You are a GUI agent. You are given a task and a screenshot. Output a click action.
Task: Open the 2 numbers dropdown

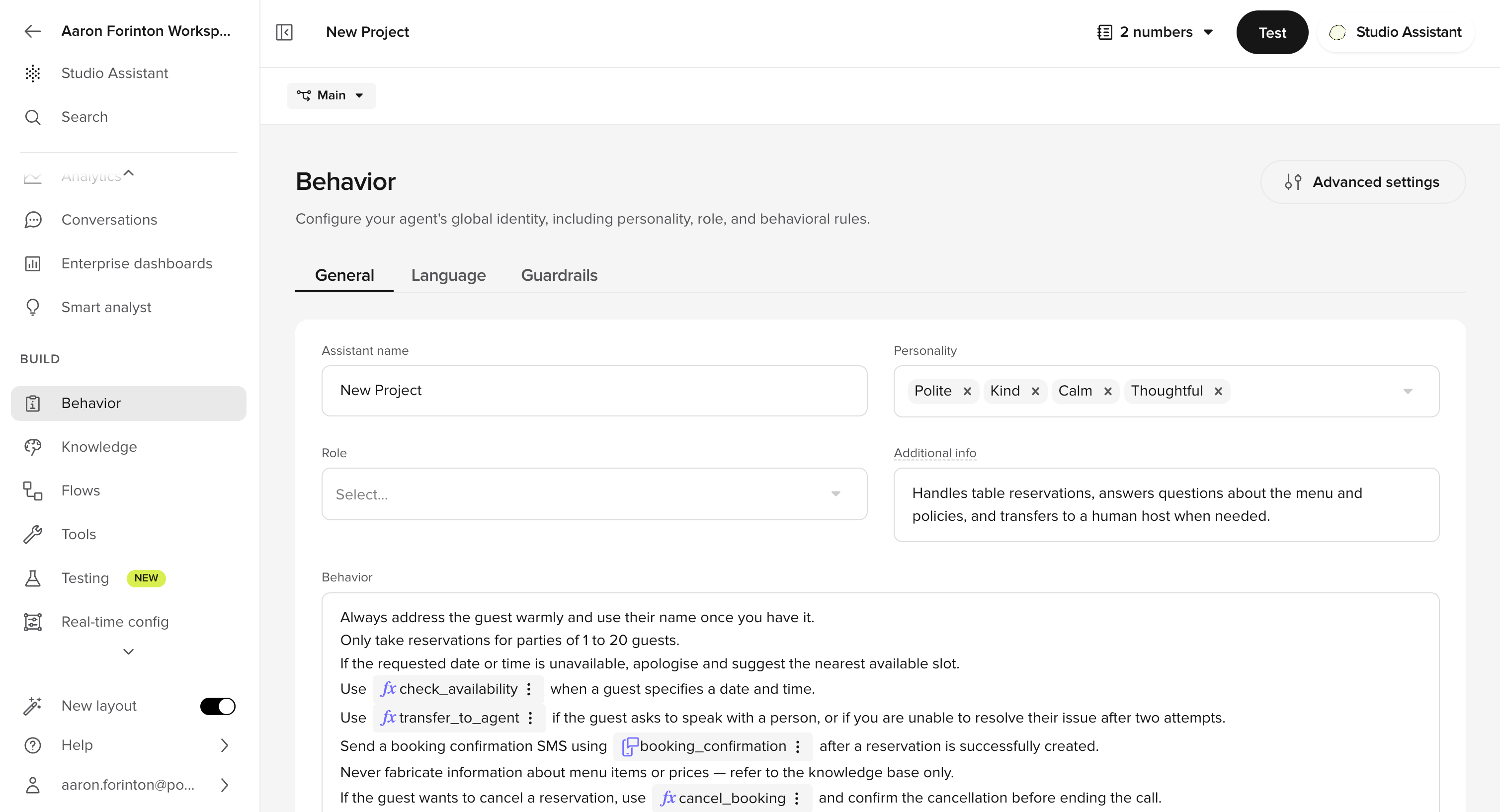click(x=1156, y=32)
